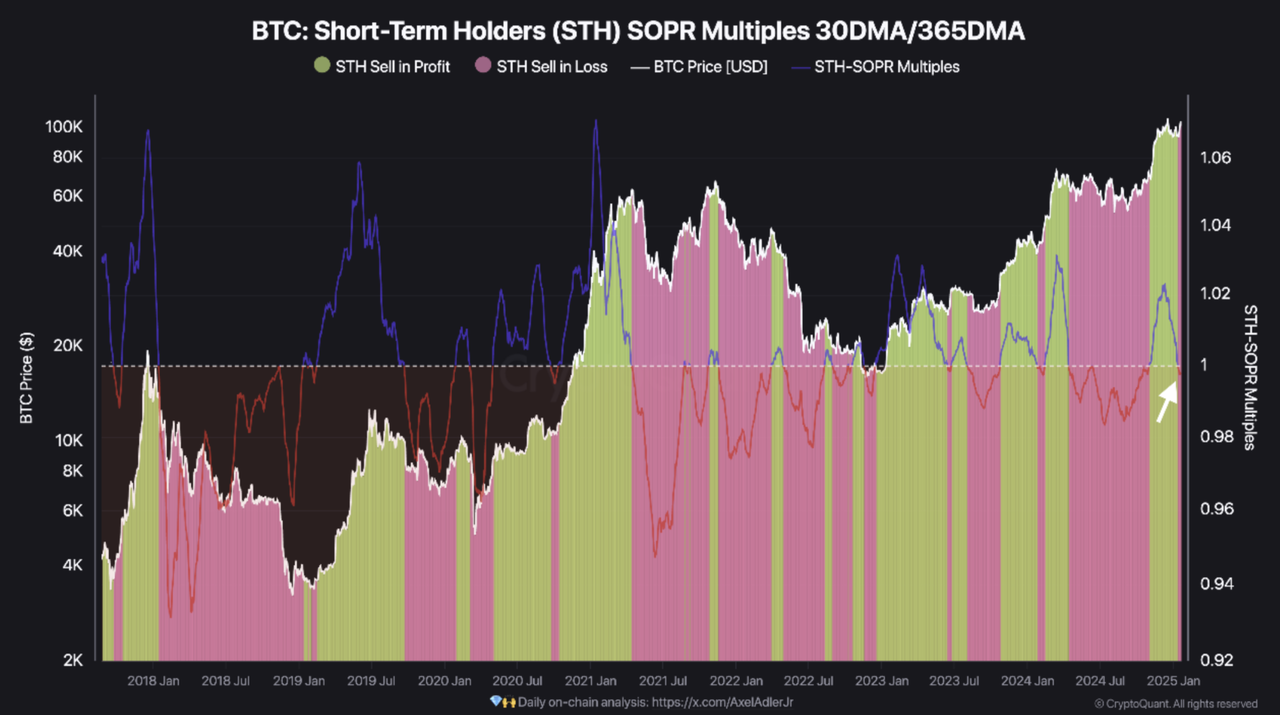Click the 2020 Jul date label

517,681
